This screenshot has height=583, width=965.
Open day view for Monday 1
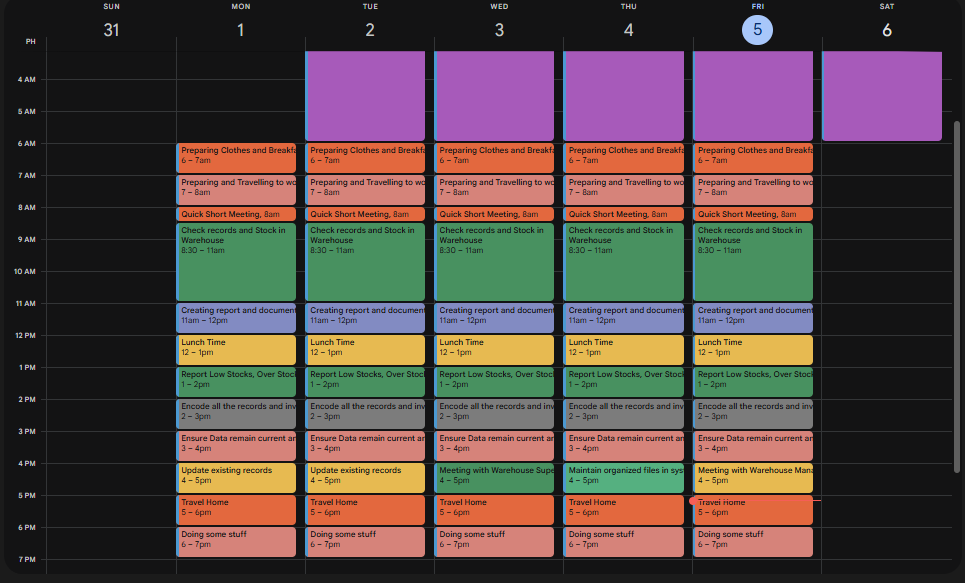coord(241,30)
